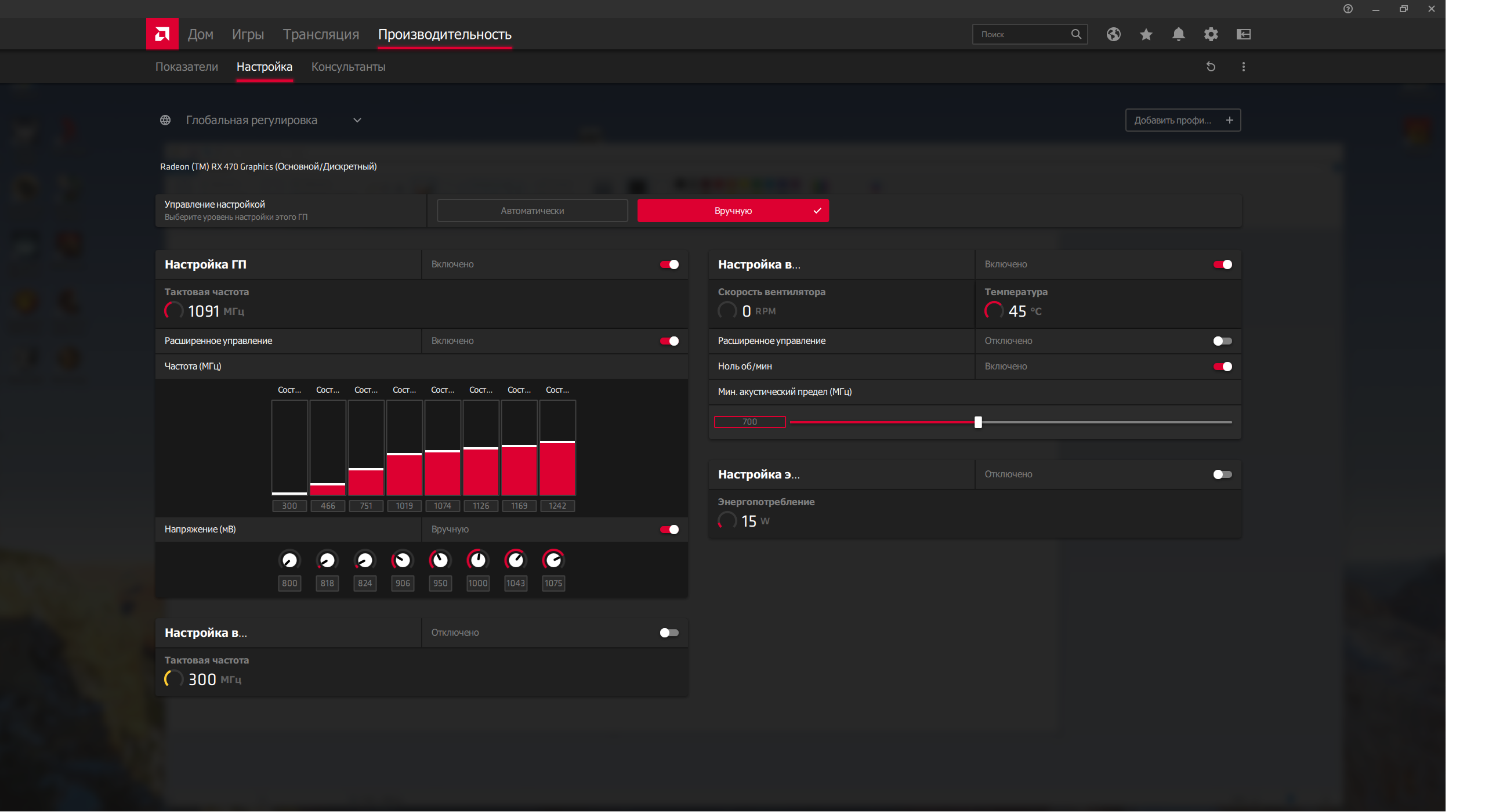The width and height of the screenshot is (1485, 812).
Task: Open notifications bell icon
Action: click(1178, 34)
